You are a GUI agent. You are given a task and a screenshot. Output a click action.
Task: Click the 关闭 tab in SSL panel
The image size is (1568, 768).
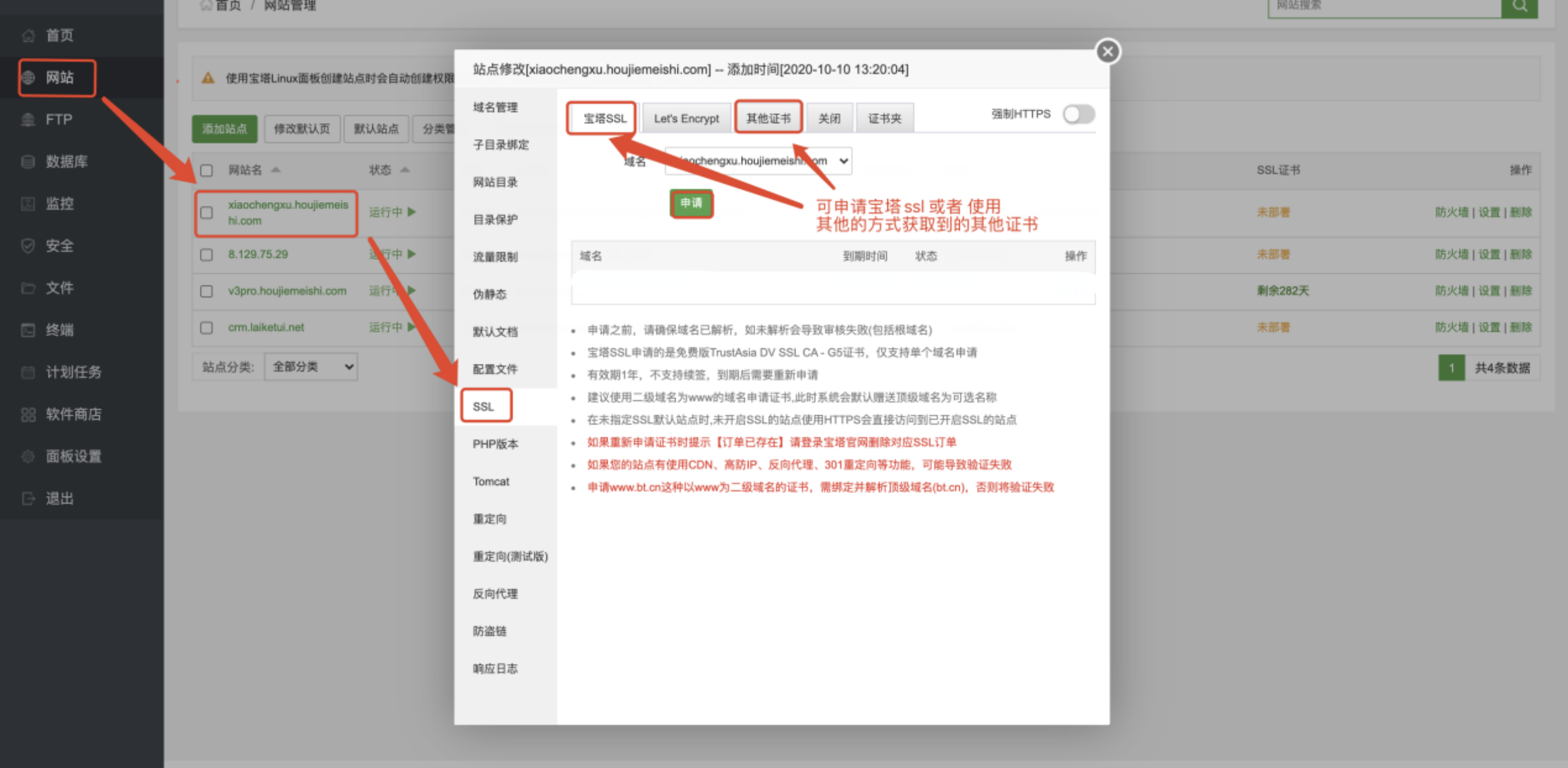tap(830, 117)
